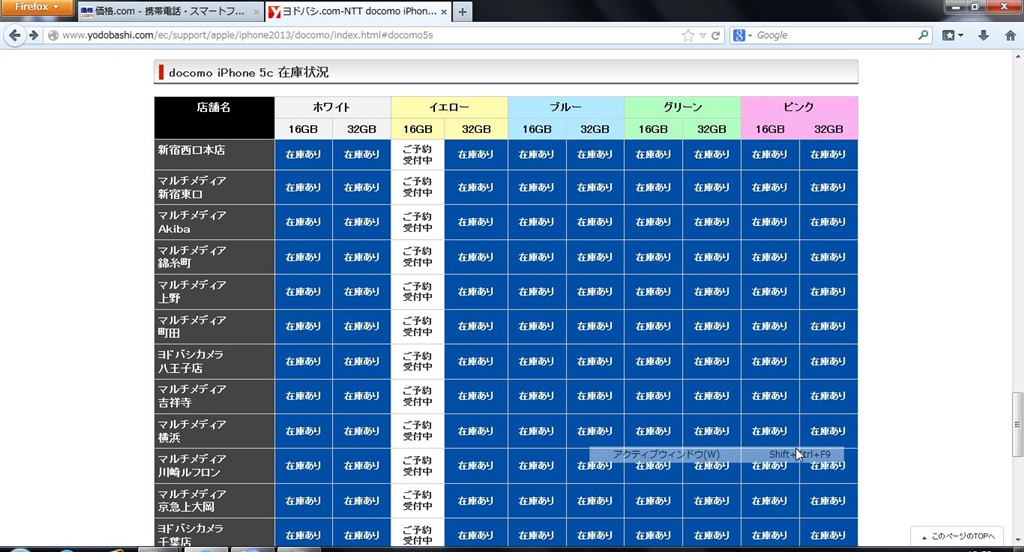Screen dimensions: 1024x552
Task: Click the マルチメディア錦糸町 store row
Action: 214,257
